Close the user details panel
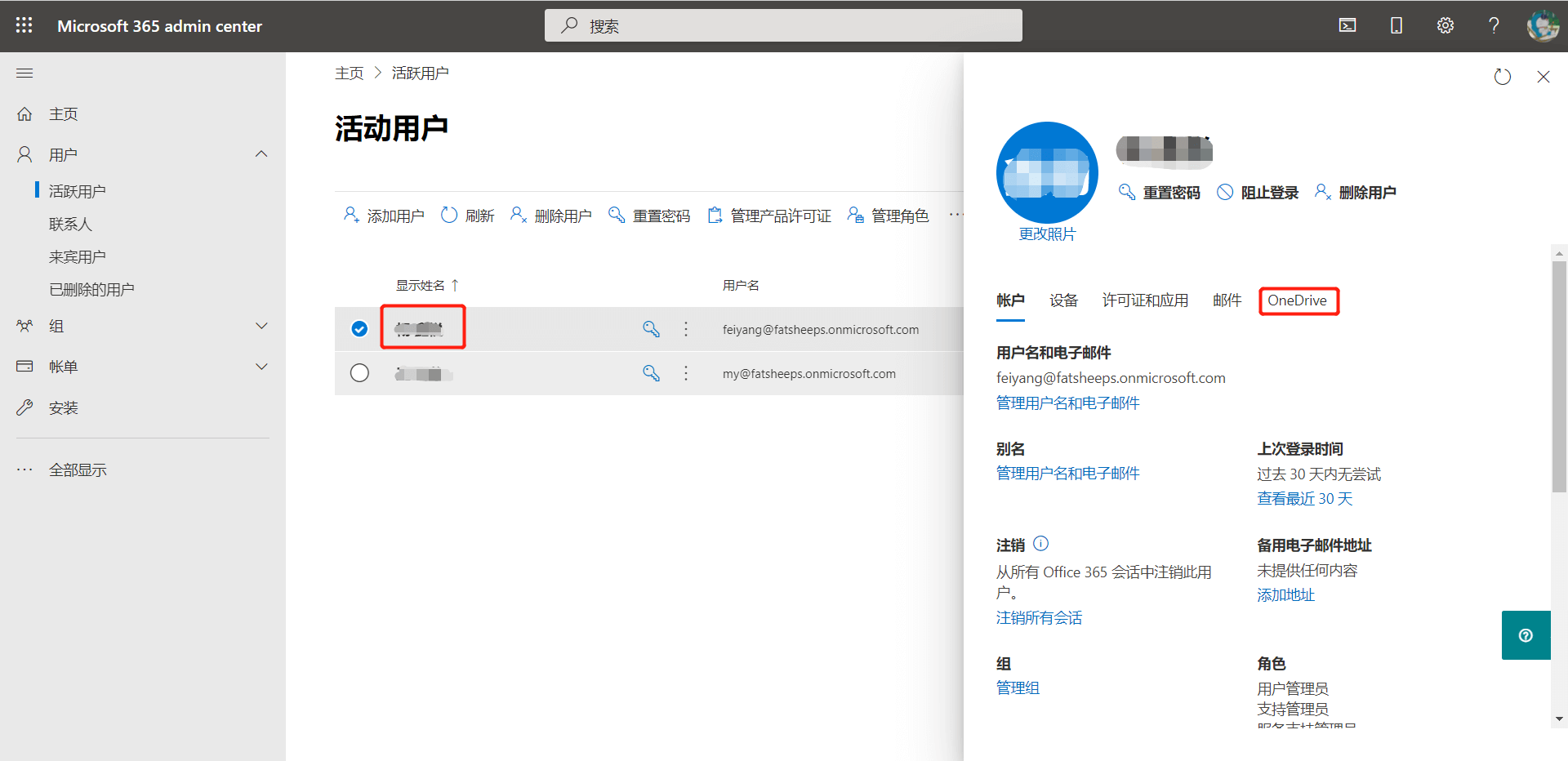The height and width of the screenshot is (761, 1568). tap(1543, 77)
